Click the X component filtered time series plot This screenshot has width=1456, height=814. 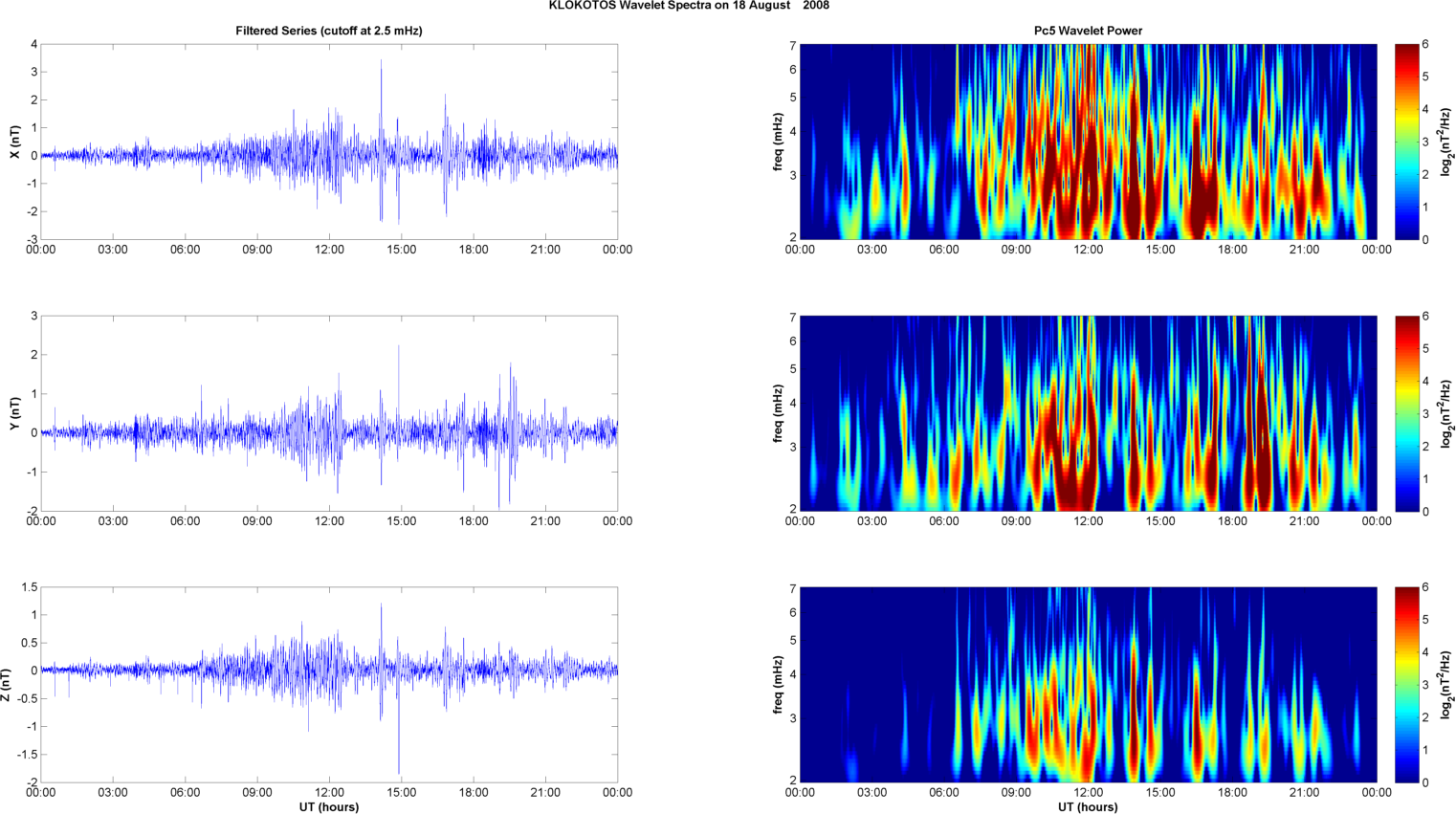tap(329, 142)
